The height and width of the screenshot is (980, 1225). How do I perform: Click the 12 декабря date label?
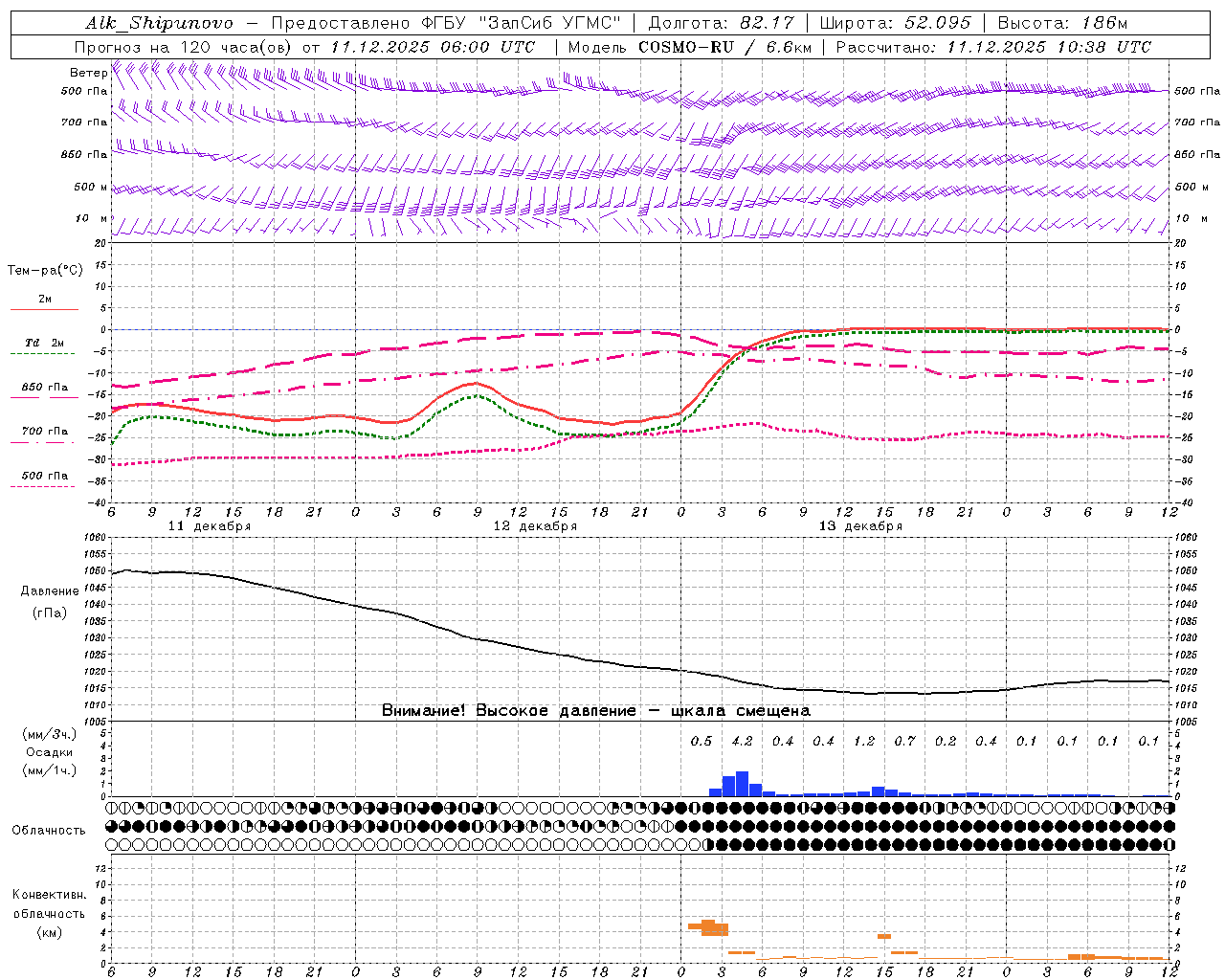coord(535,526)
